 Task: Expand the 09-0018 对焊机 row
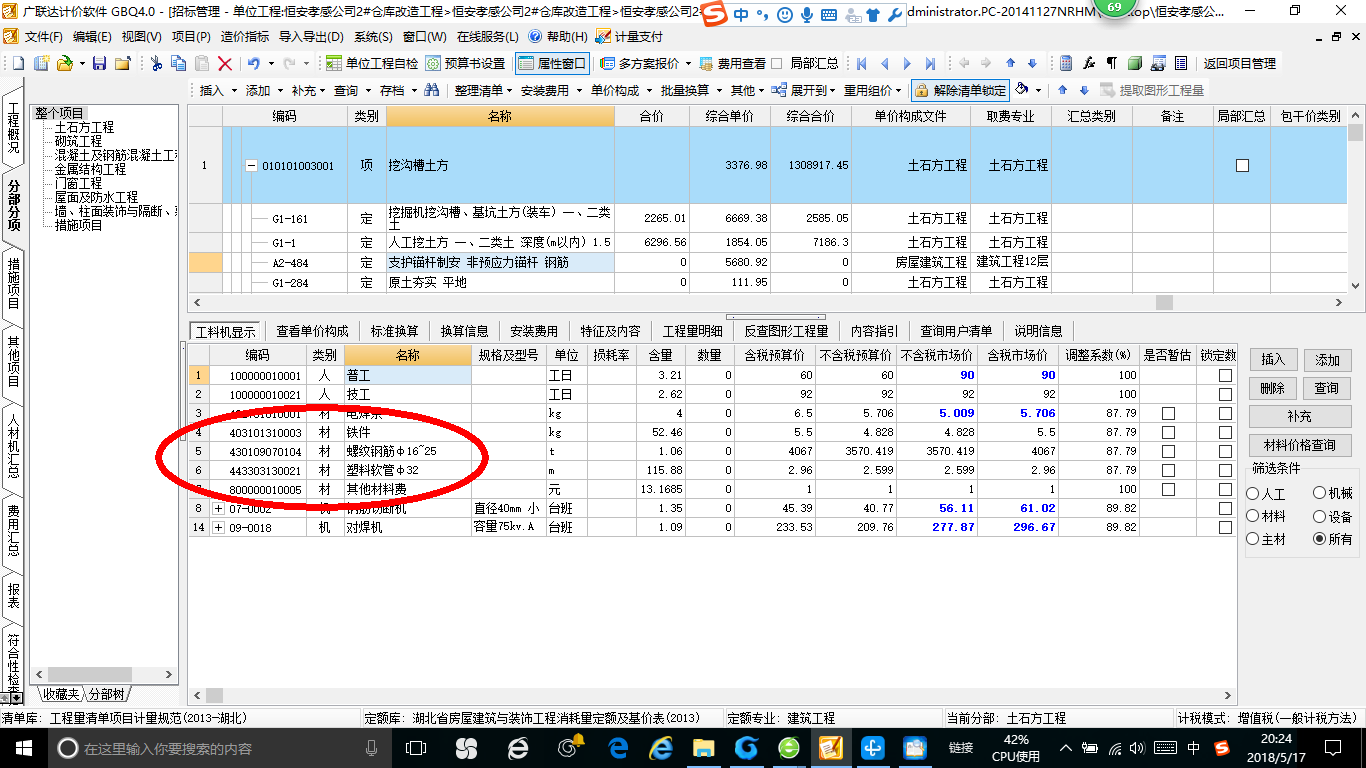tap(219, 527)
